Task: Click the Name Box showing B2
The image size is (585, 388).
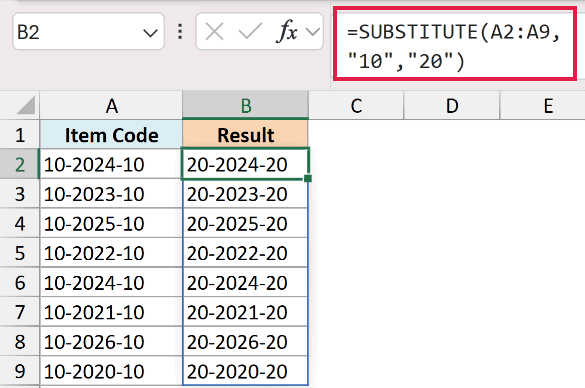Action: 88,32
